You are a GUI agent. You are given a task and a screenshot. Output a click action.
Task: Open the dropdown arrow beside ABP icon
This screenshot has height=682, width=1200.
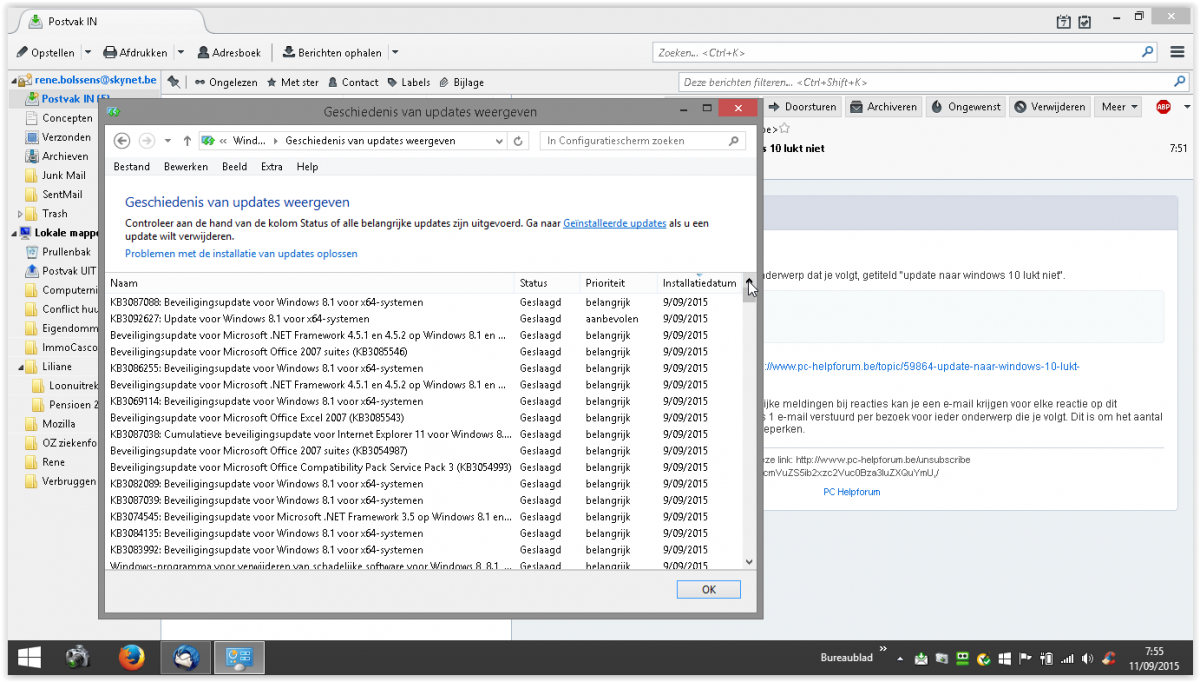1186,107
